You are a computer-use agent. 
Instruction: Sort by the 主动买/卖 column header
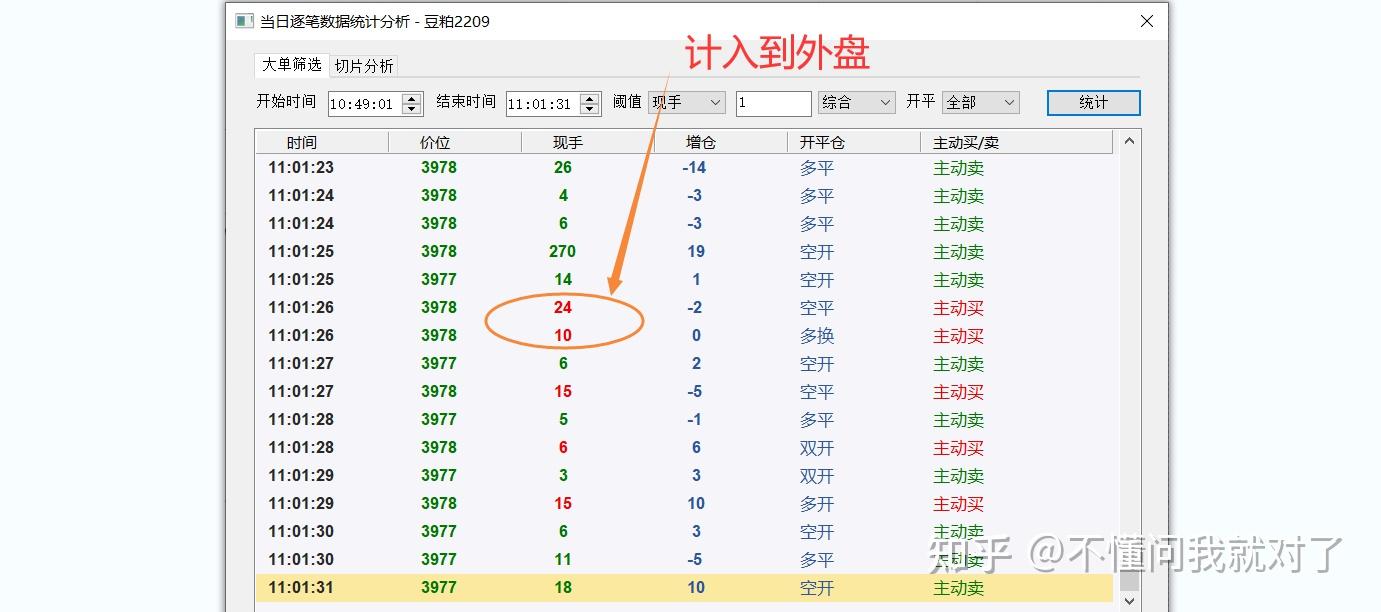(1016, 142)
